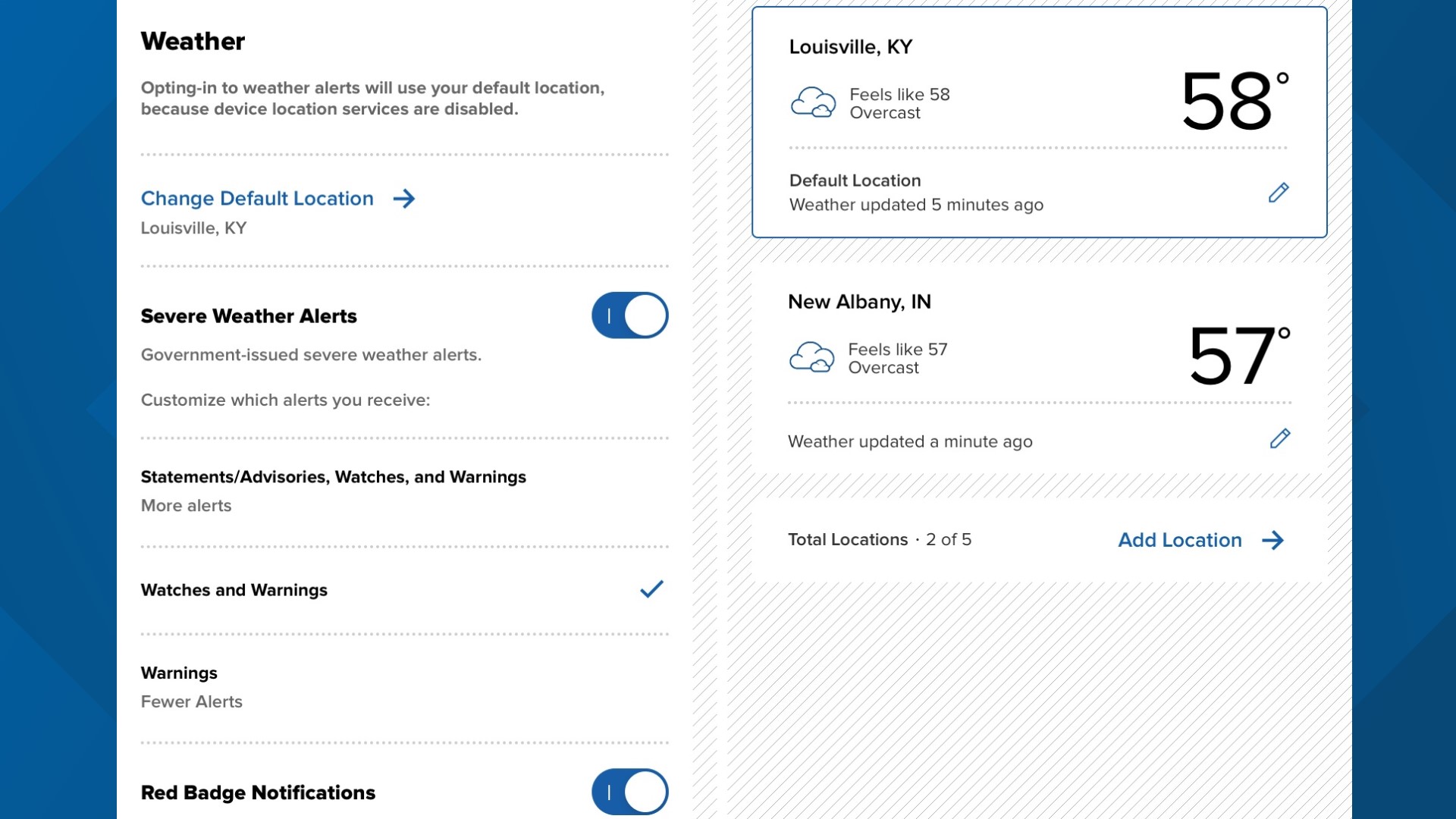Click the blue checkmark on Watches and Warnings
Viewport: 1456px width, 819px height.
click(x=651, y=589)
